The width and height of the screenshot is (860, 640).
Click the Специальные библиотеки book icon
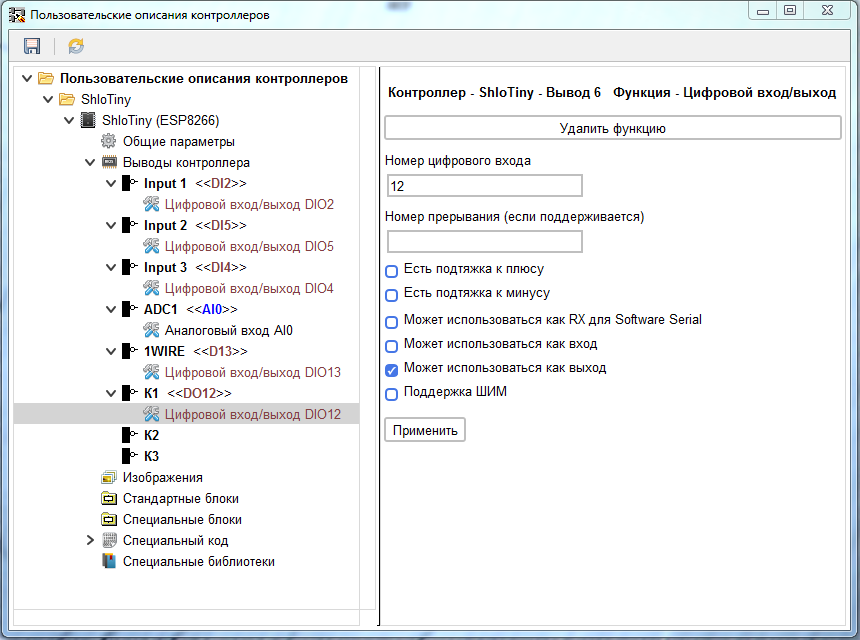click(x=109, y=561)
